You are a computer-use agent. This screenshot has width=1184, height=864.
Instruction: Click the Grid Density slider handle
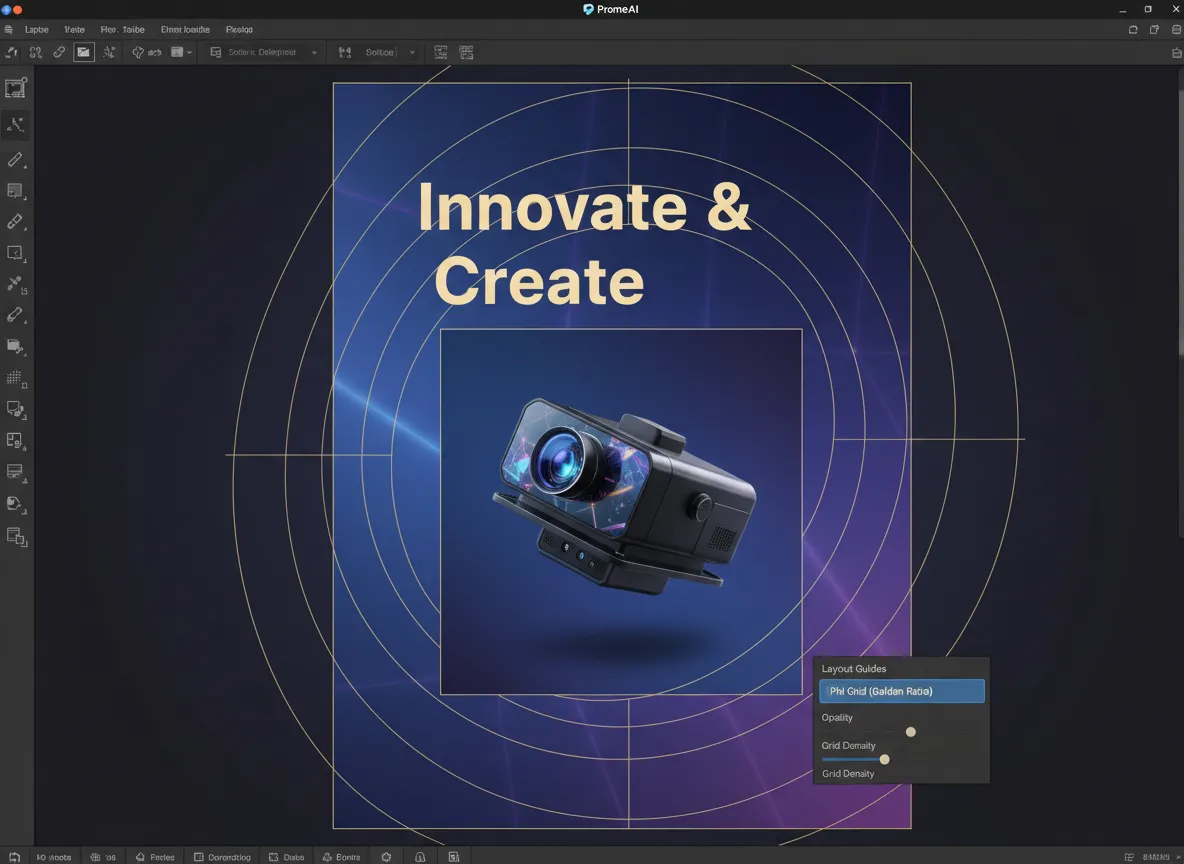884,759
